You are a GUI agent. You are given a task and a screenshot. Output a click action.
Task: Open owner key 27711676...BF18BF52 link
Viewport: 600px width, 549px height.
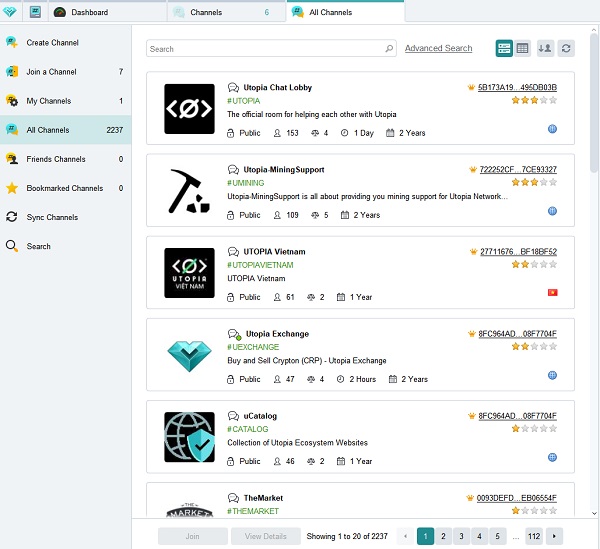click(x=518, y=252)
